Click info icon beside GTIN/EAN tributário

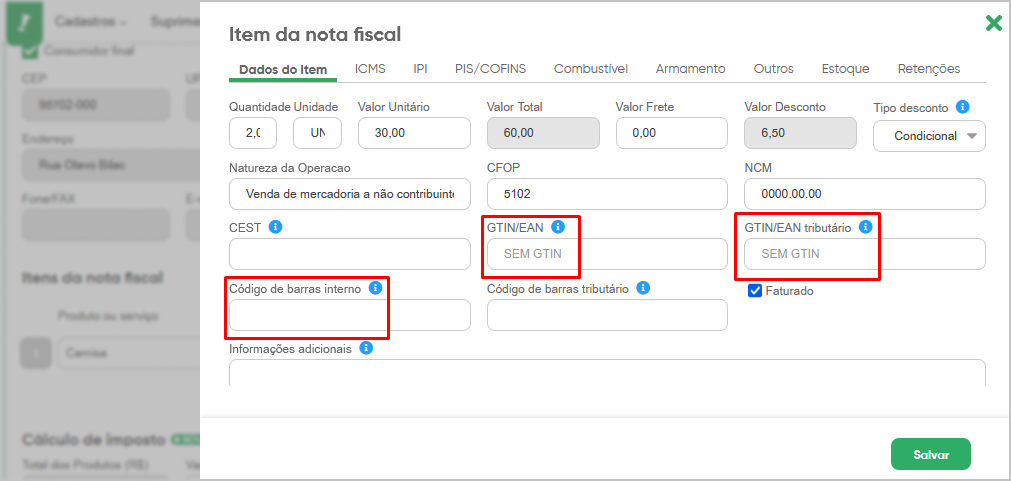866,227
